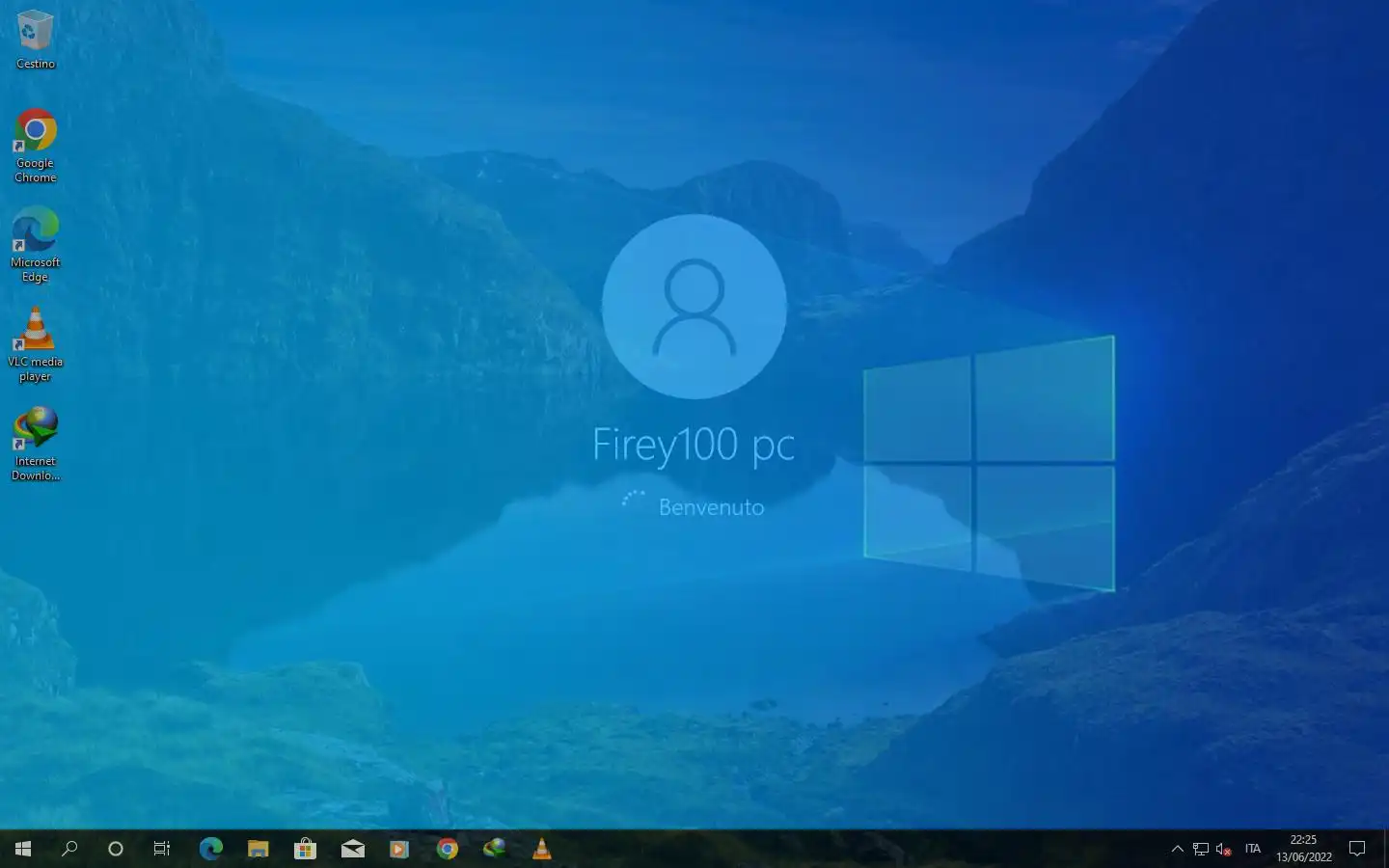Select the VLC media player desktop shortcut
Image resolution: width=1389 pixels, height=868 pixels.
(35, 344)
